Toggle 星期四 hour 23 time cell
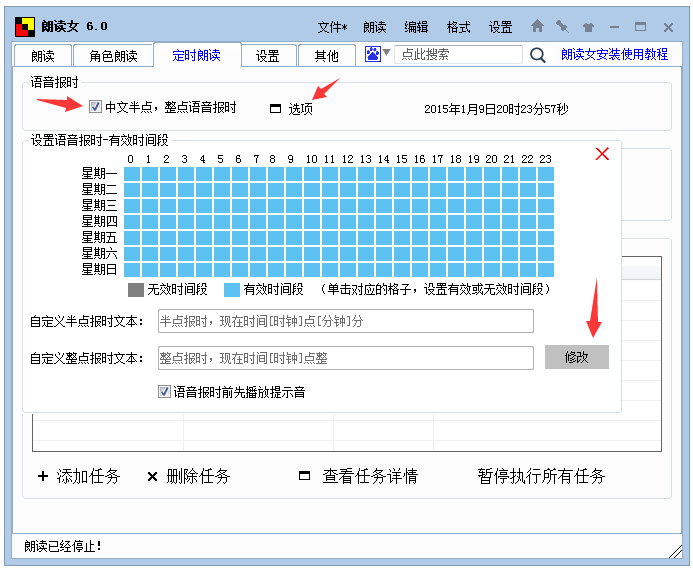The width and height of the screenshot is (693, 568). pos(546,222)
